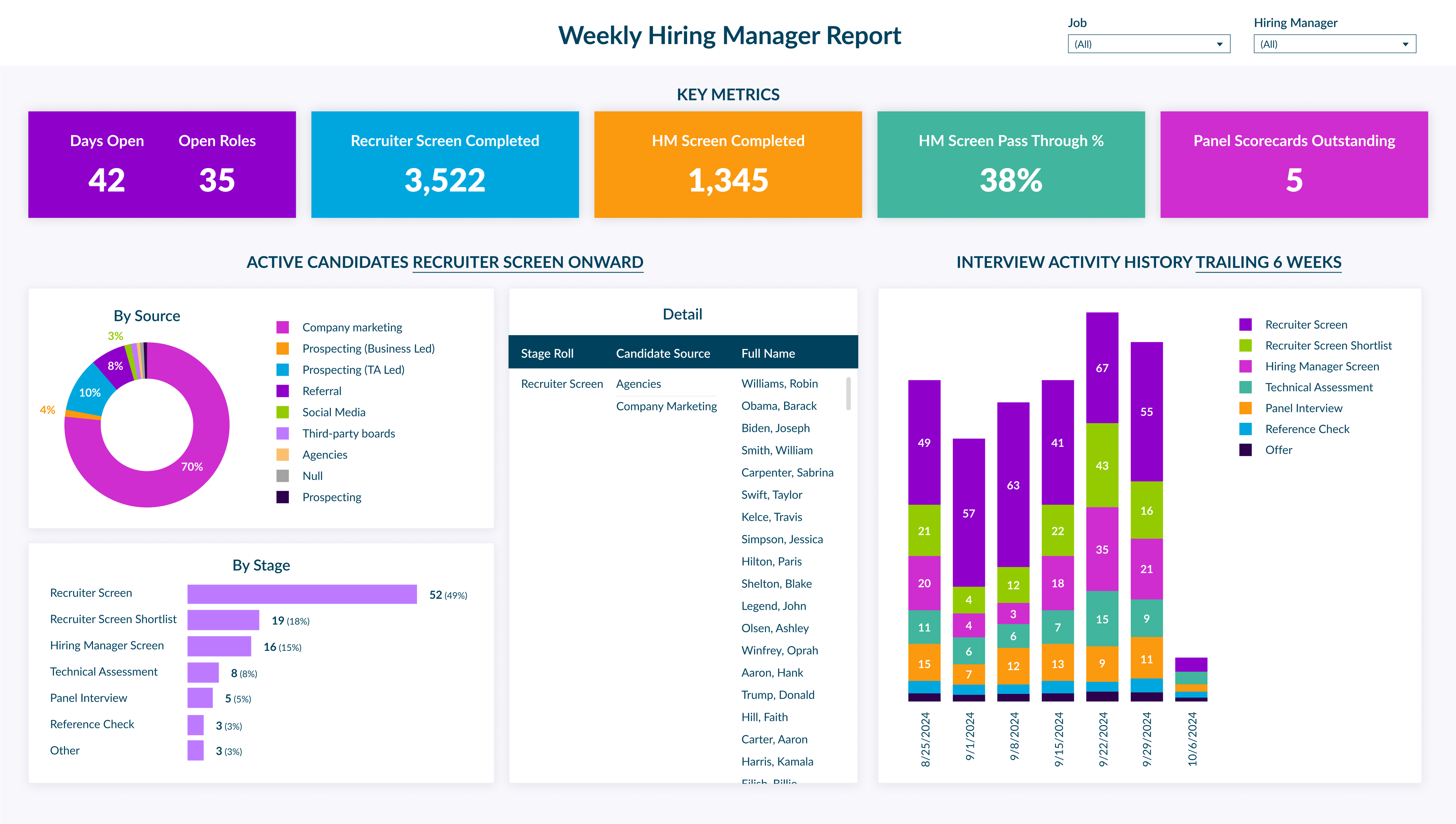Click the Technical Assessment bar showing 8
Screen dimensions: 1456x824
coord(203,672)
